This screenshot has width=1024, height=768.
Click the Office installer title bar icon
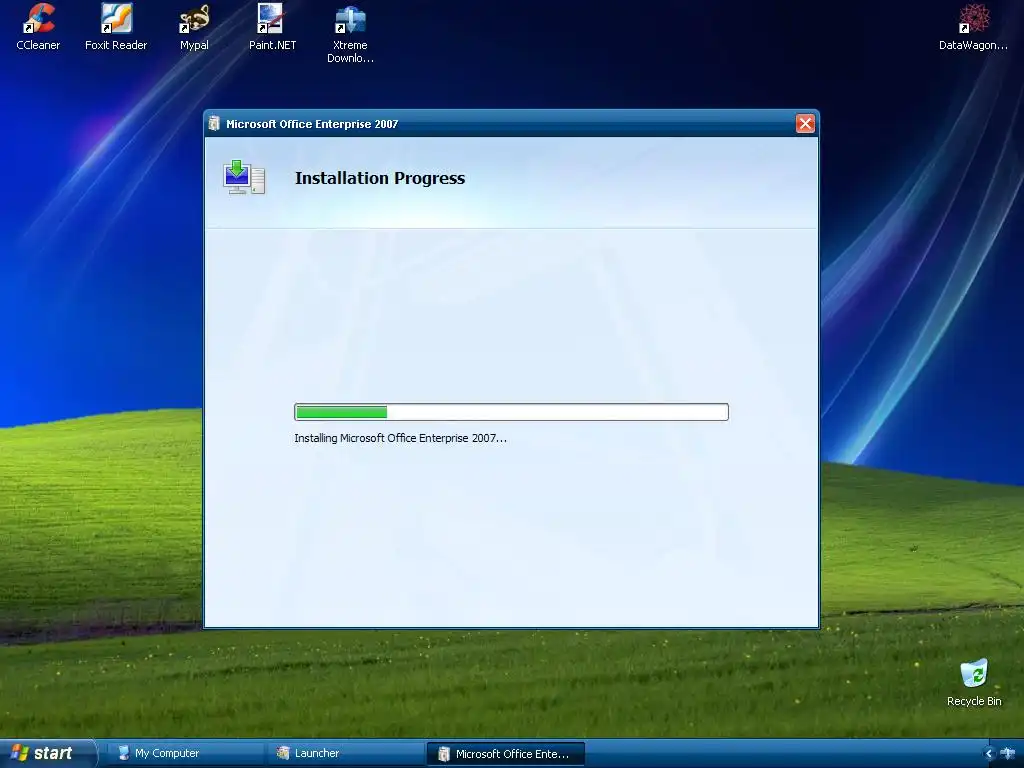214,123
